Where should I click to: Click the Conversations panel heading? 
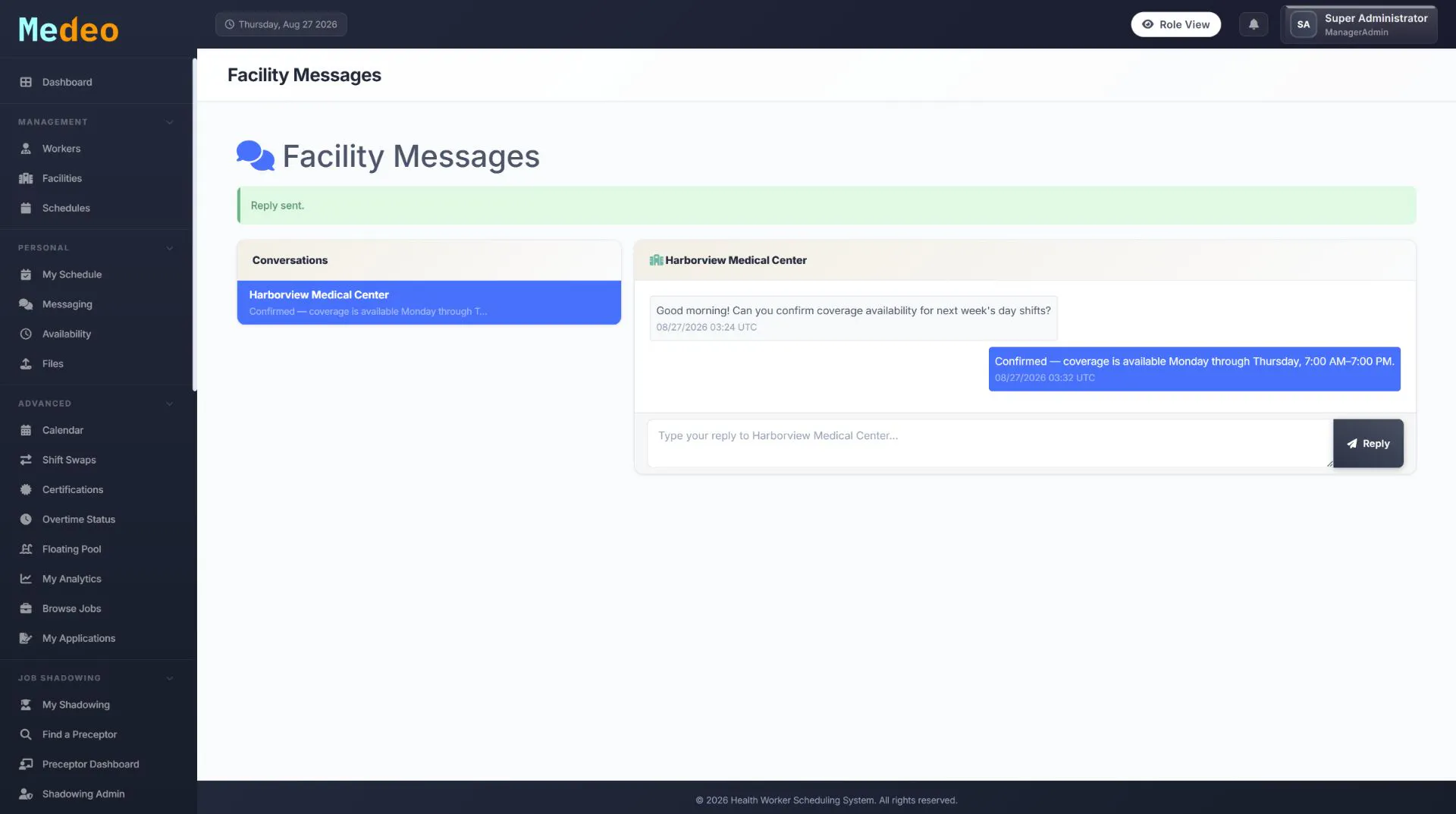click(290, 260)
